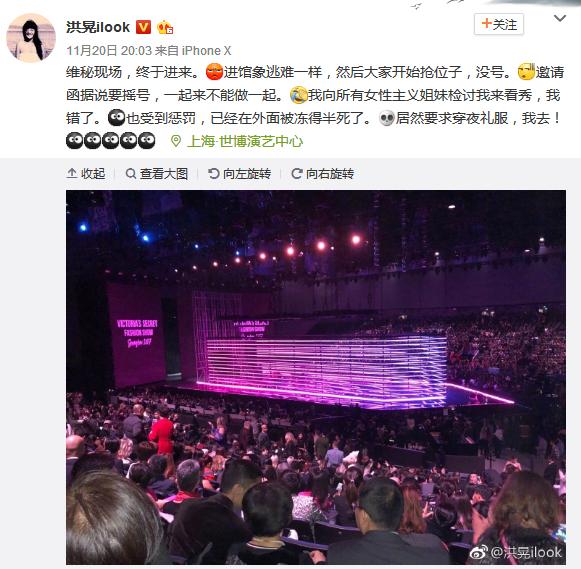581x569 pixels.
Task: Open the 洪晃ilook username link
Action: [x=98, y=27]
